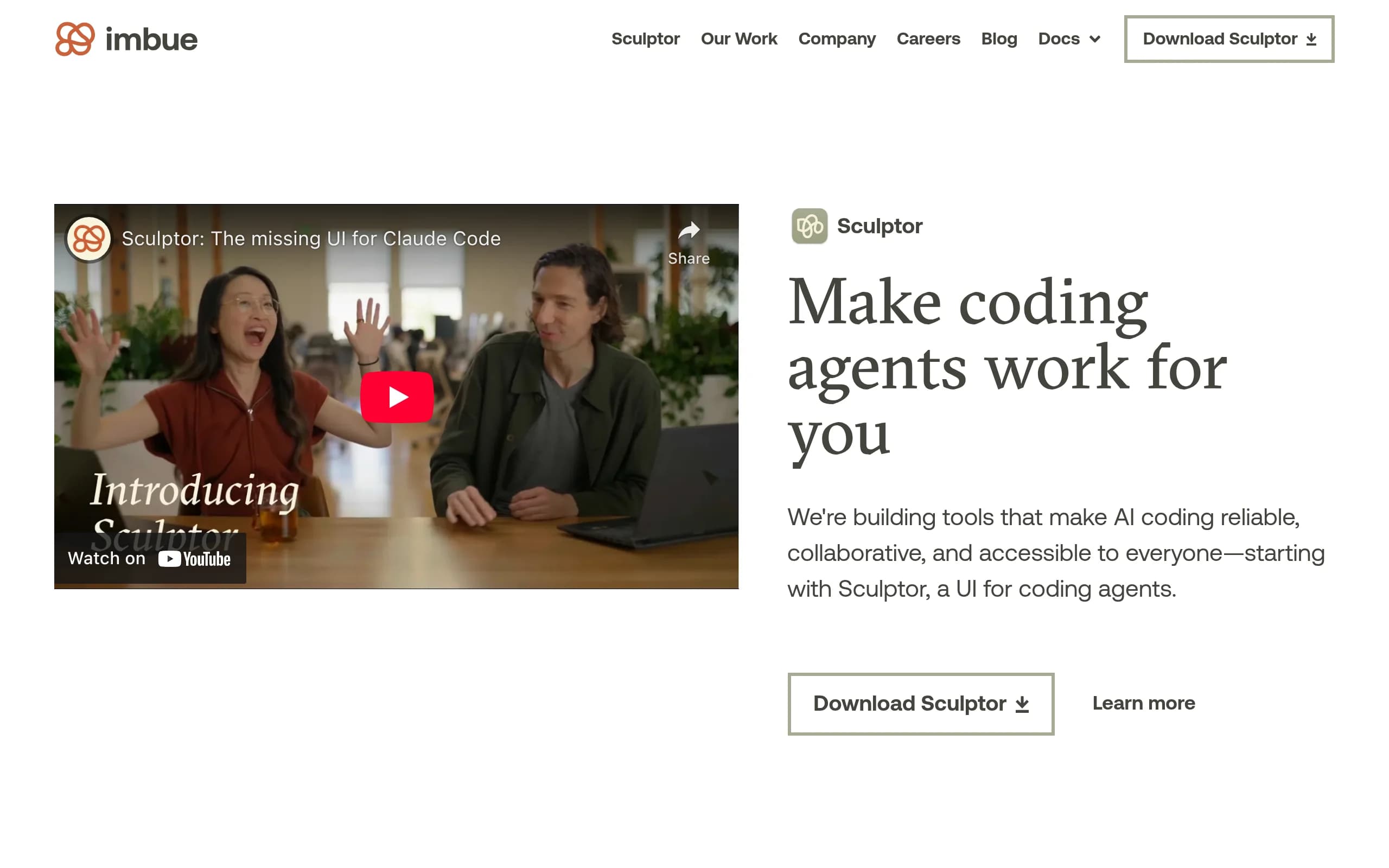Open the Company nav link
The height and width of the screenshot is (868, 1389).
pyautogui.click(x=837, y=39)
